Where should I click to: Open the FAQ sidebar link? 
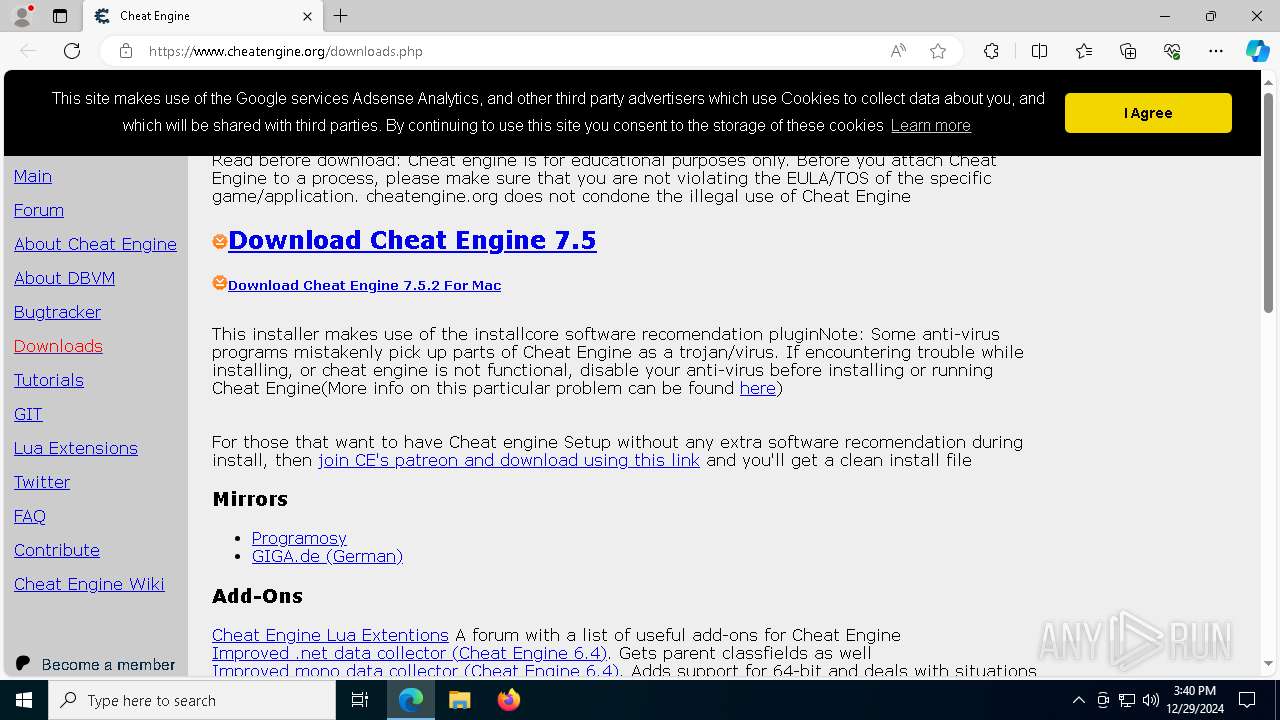coord(30,516)
